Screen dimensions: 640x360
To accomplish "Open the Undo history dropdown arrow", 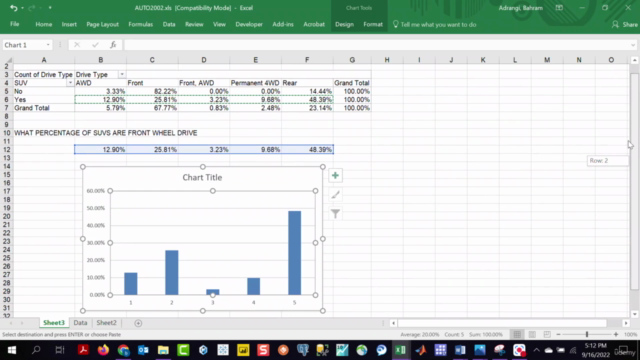I will pos(22,8).
